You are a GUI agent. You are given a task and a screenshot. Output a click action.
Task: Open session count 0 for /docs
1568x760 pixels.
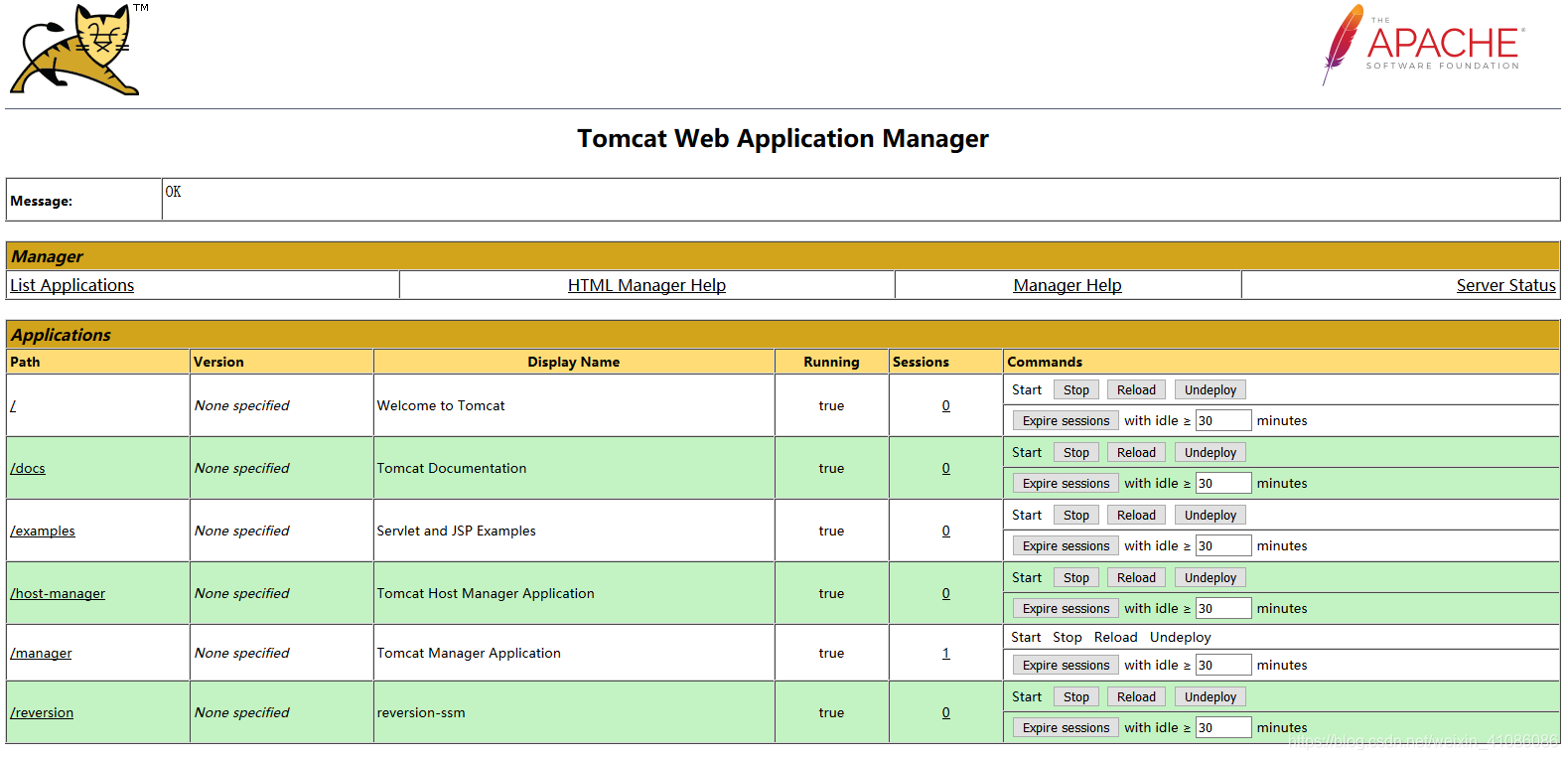tap(945, 468)
